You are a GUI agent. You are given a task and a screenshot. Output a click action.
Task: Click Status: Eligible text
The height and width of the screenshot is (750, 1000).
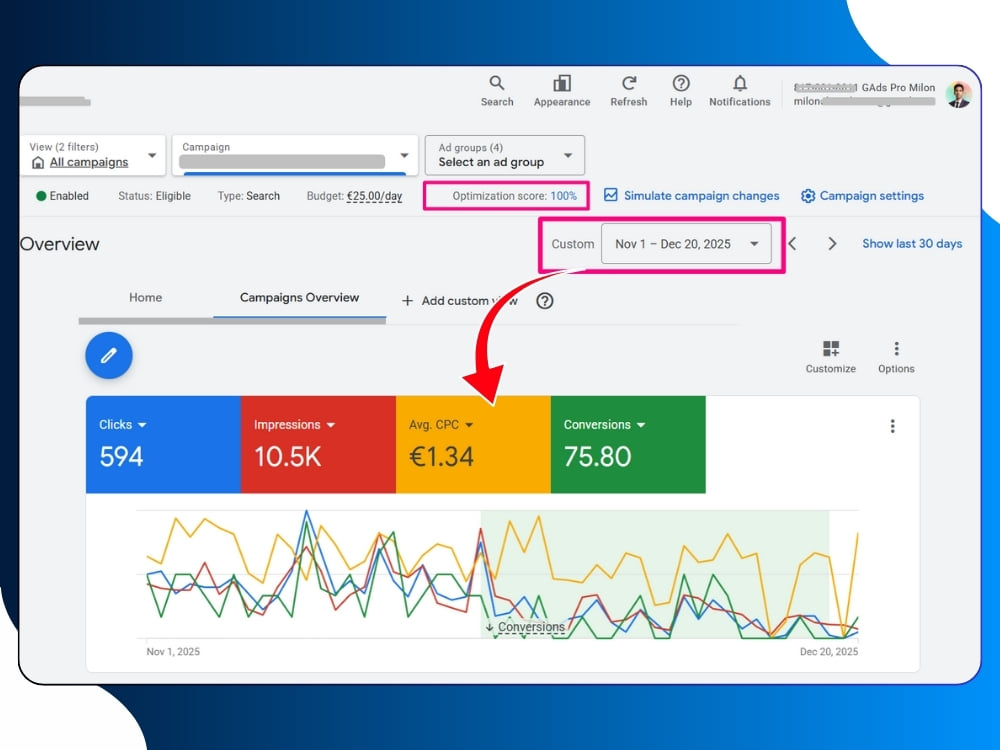pyautogui.click(x=154, y=196)
